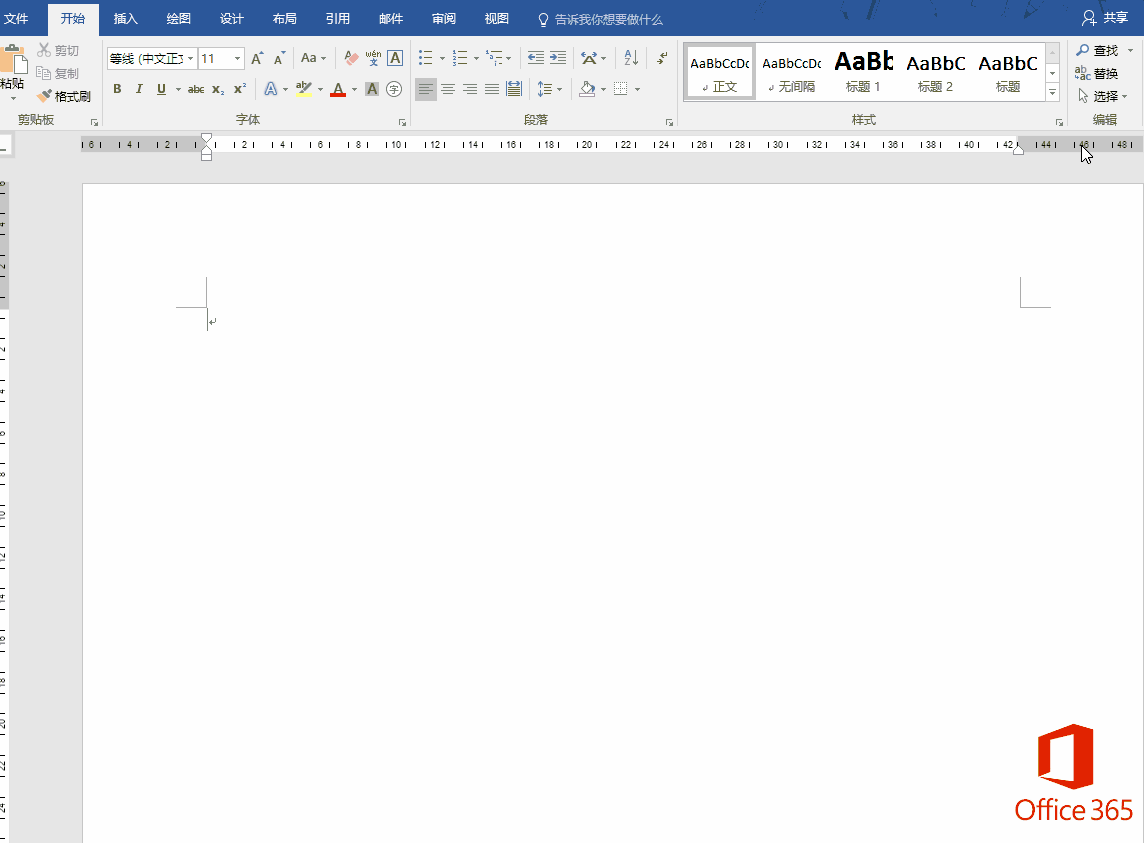Click the bulleted list icon
The image size is (1144, 843).
click(x=426, y=59)
